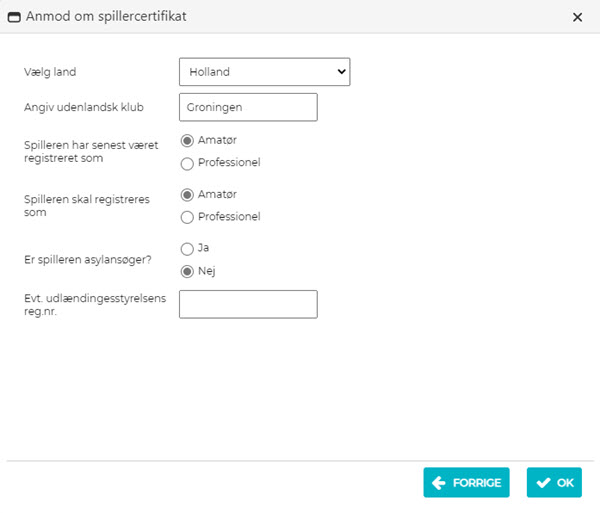The height and width of the screenshot is (513, 600).
Task: Confirm the form with OK button
Action: 554,482
